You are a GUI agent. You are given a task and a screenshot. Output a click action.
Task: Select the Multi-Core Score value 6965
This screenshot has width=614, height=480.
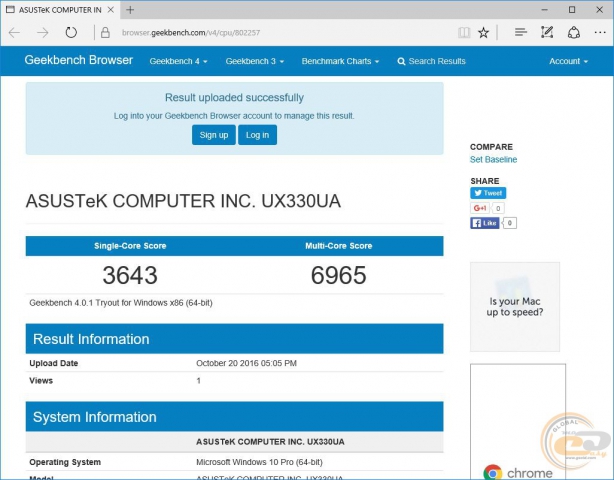(339, 275)
